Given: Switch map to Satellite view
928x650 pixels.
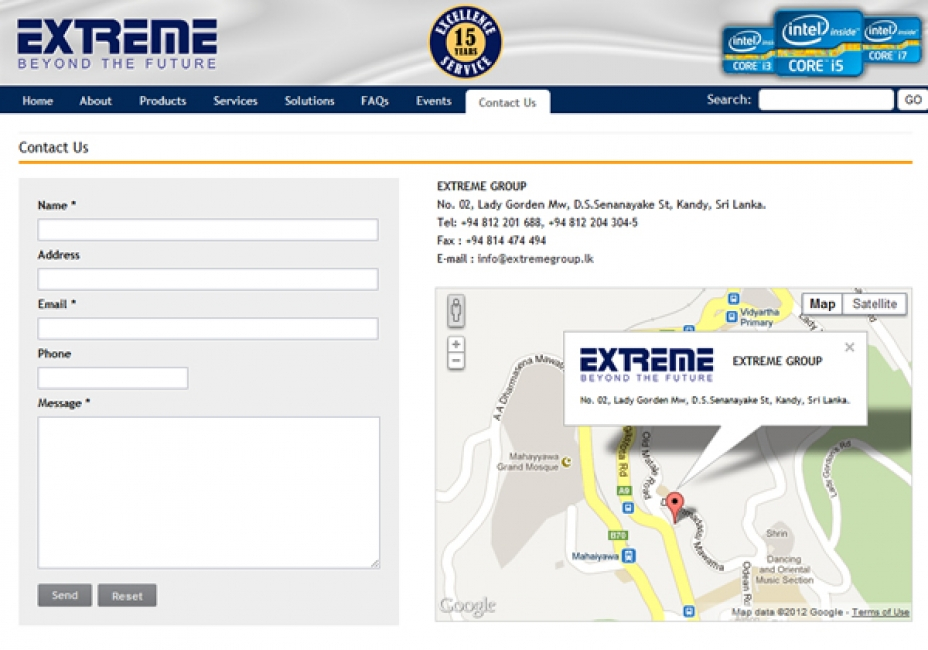Looking at the screenshot, I should click(x=874, y=304).
